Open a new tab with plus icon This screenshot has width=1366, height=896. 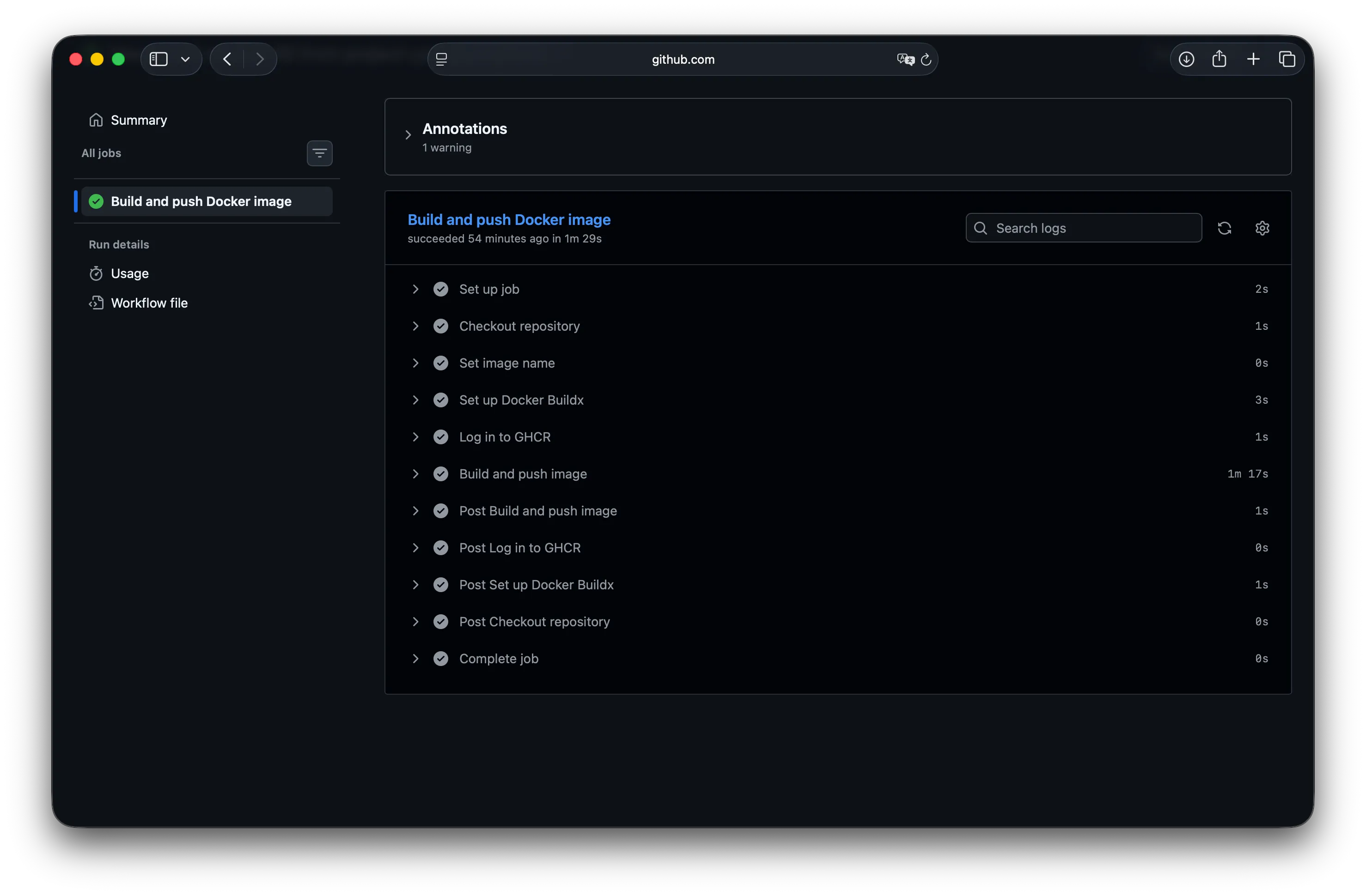(1254, 59)
